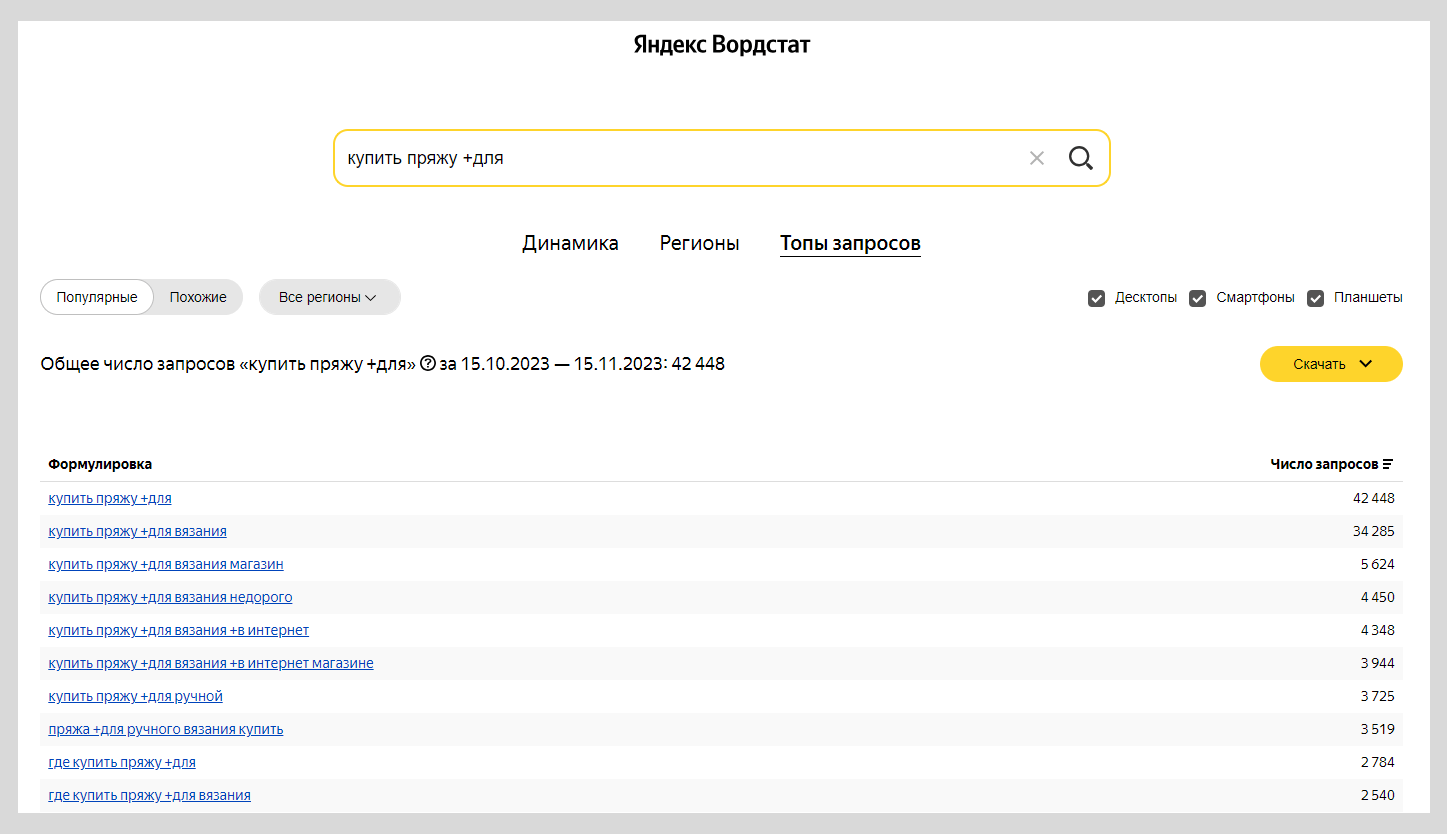Image resolution: width=1447 pixels, height=834 pixels.
Task: Click the magnifying glass search icon
Action: [x=1081, y=158]
